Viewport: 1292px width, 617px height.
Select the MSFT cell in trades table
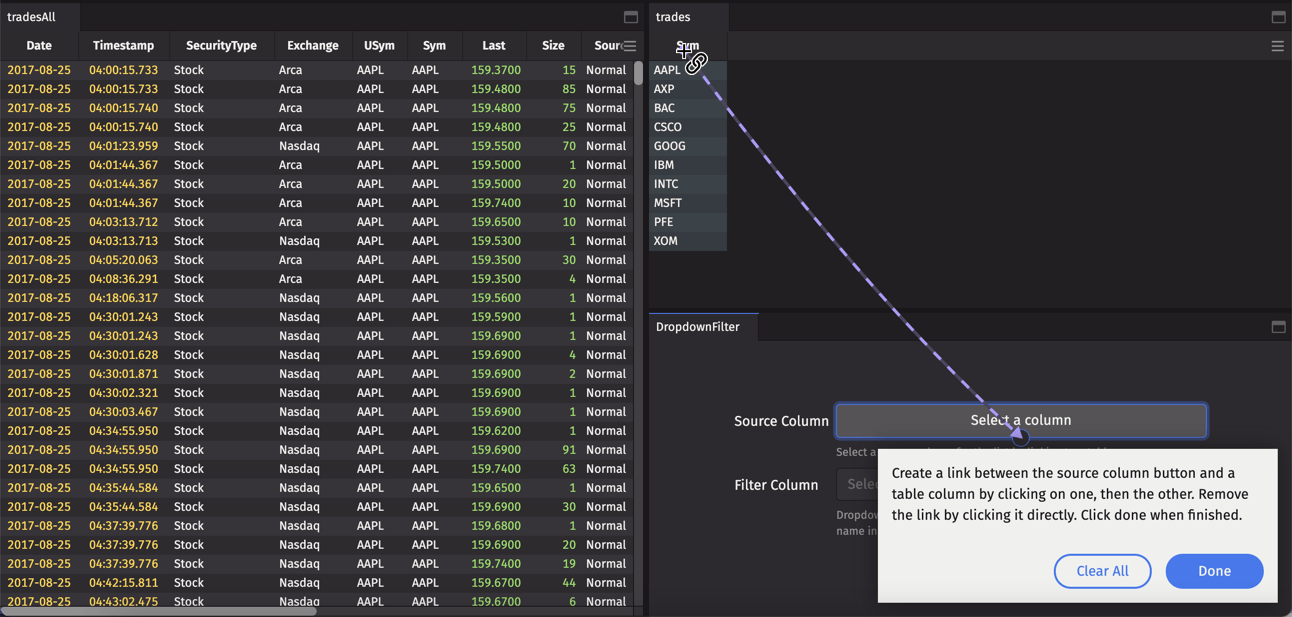(x=667, y=203)
